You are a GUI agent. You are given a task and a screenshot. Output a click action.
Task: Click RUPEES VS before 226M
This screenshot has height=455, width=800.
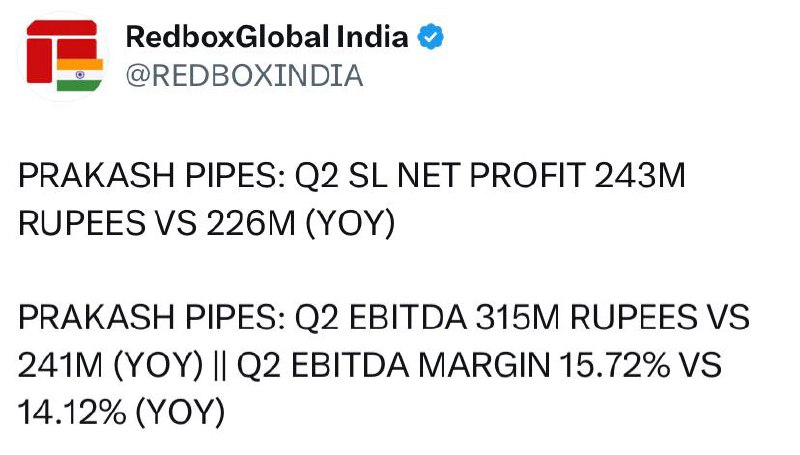[107, 223]
